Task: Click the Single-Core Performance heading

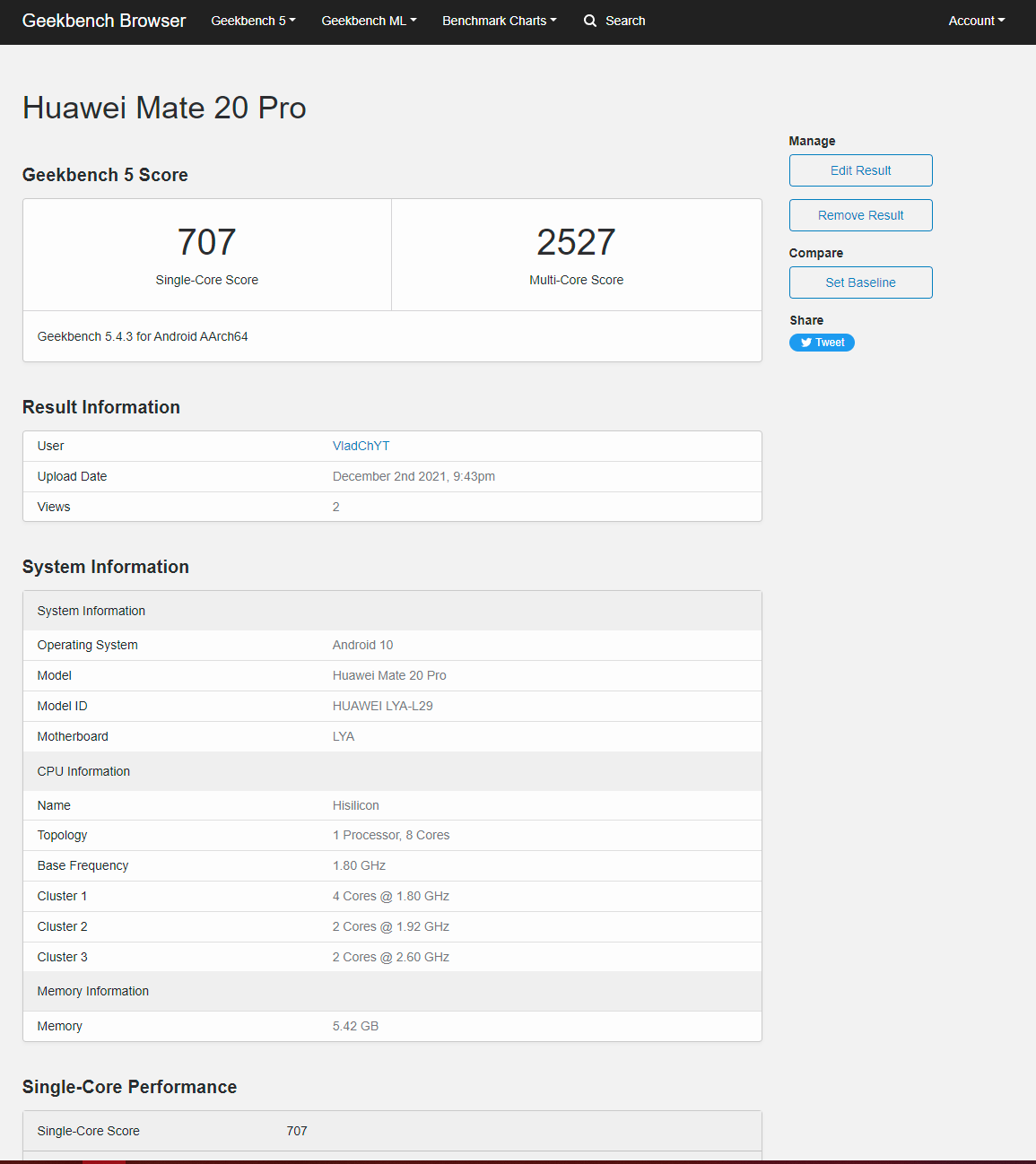Action: 130,1087
